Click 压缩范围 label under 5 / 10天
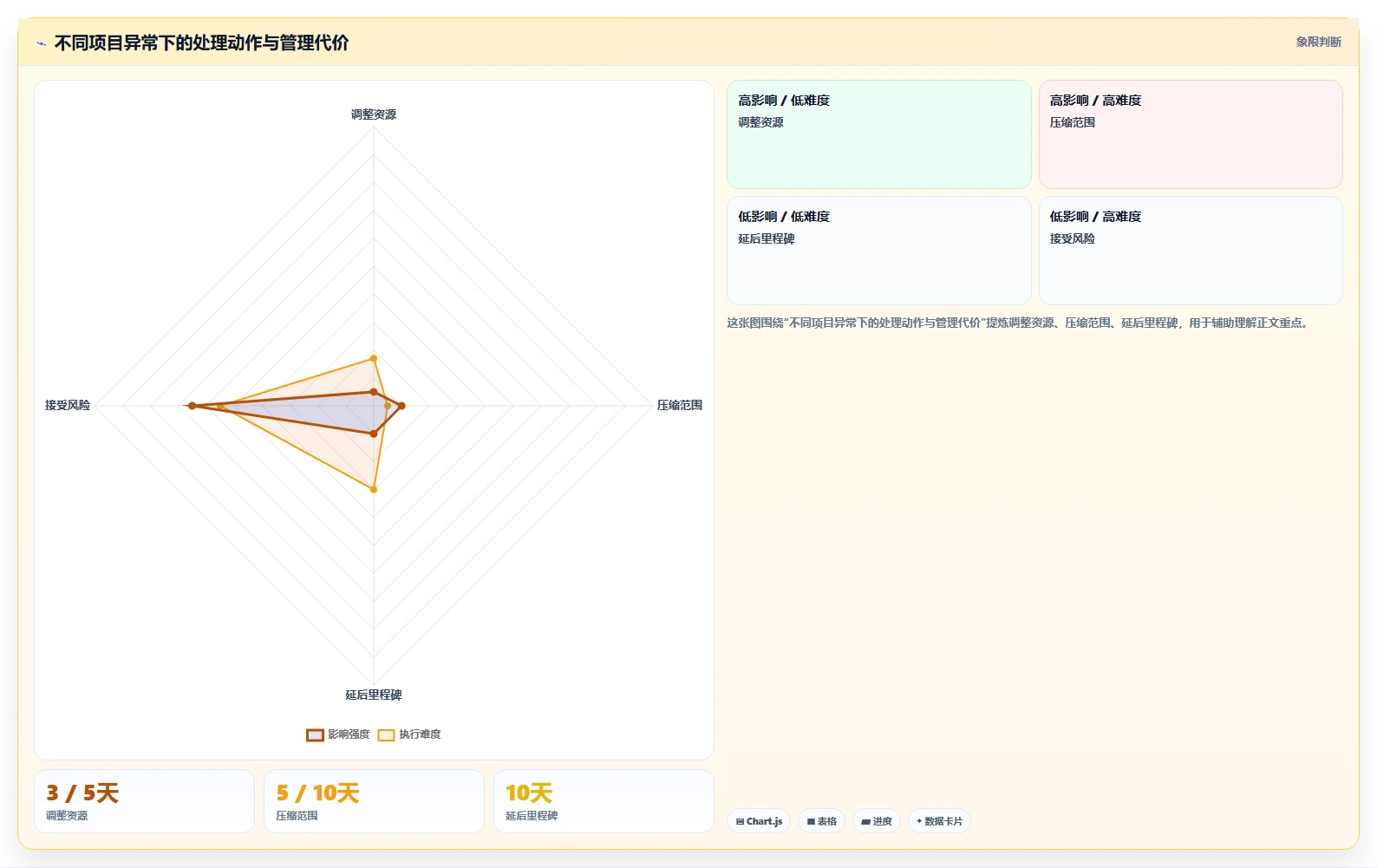The height and width of the screenshot is (868, 1377). tap(297, 816)
